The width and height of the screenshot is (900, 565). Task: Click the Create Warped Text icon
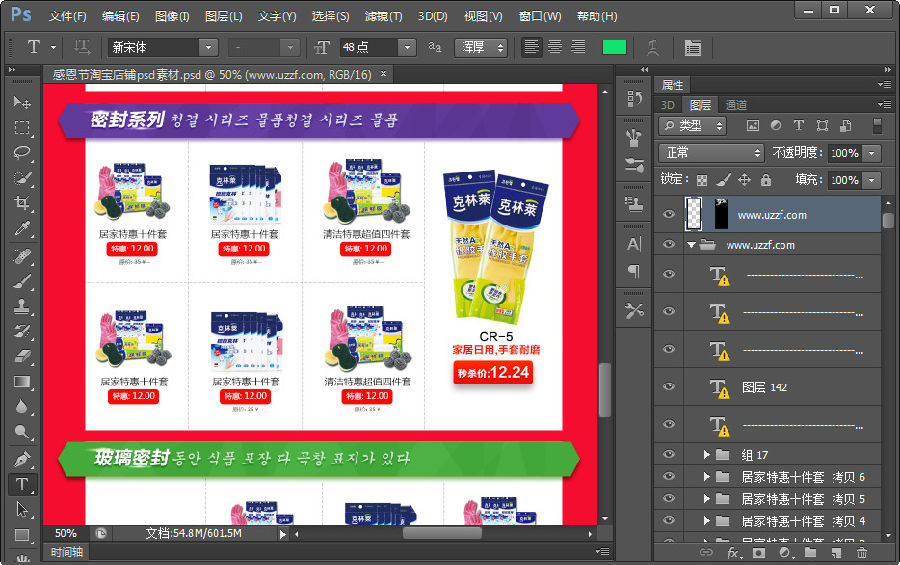pos(653,48)
